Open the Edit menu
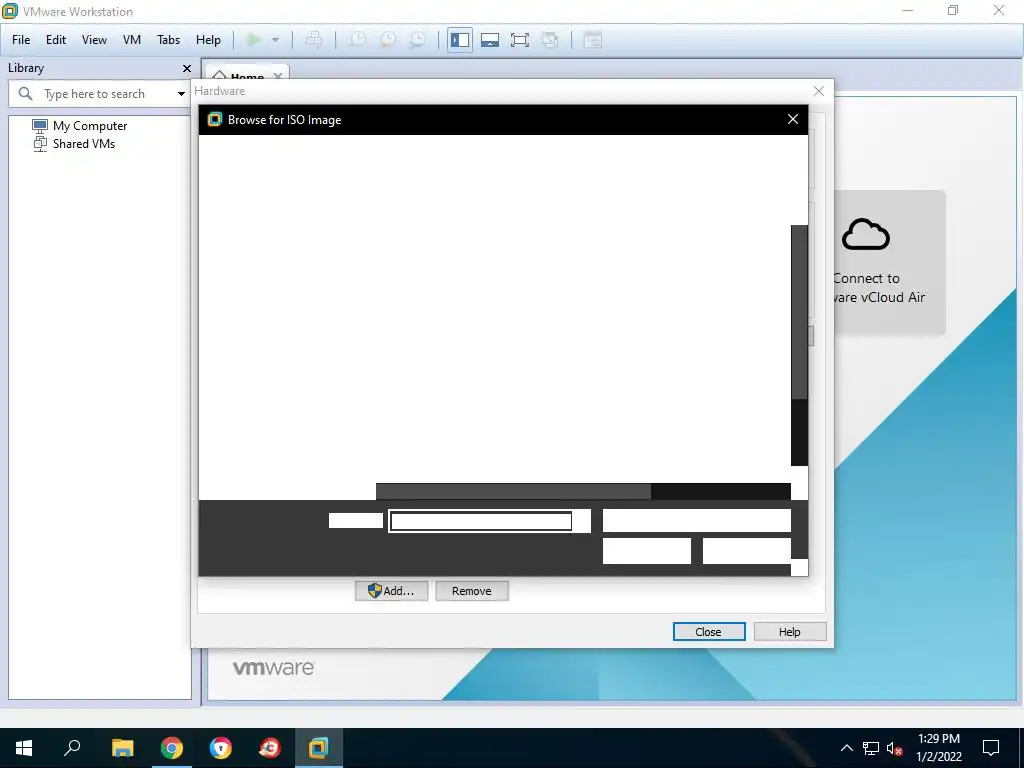The width and height of the screenshot is (1024, 768). tap(56, 40)
